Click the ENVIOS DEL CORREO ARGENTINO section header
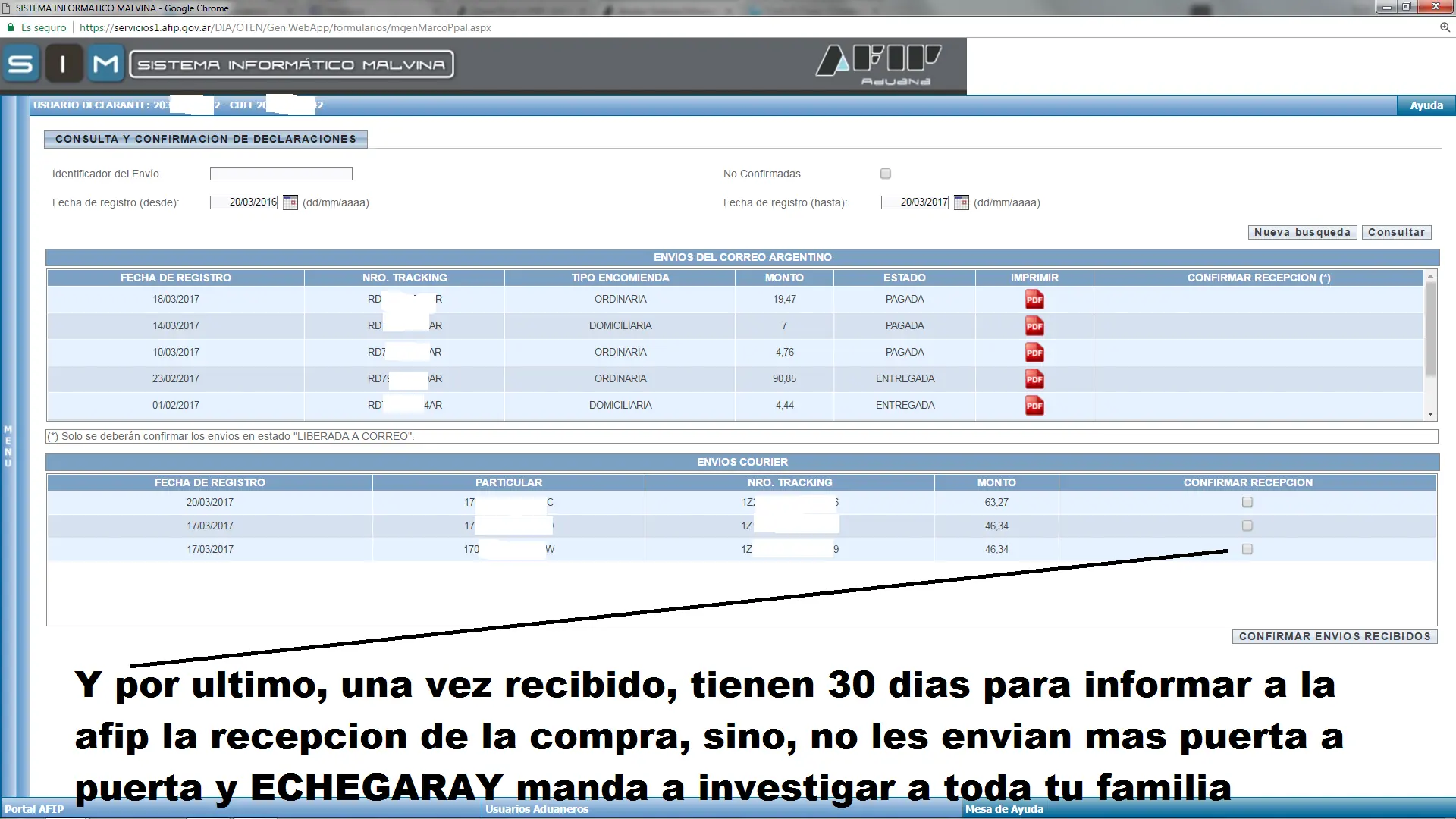 742,257
